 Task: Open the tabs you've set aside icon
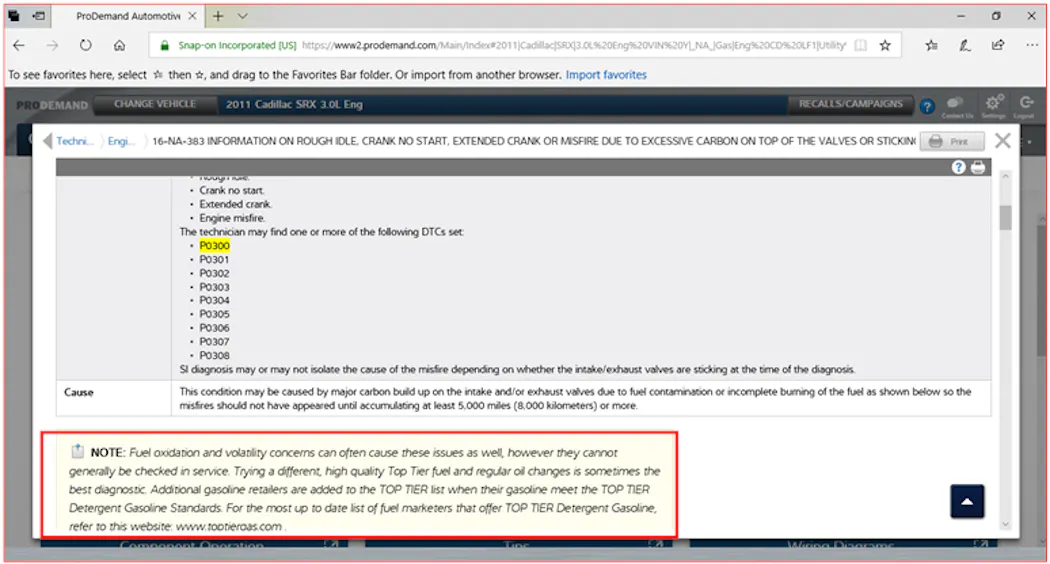click(14, 16)
